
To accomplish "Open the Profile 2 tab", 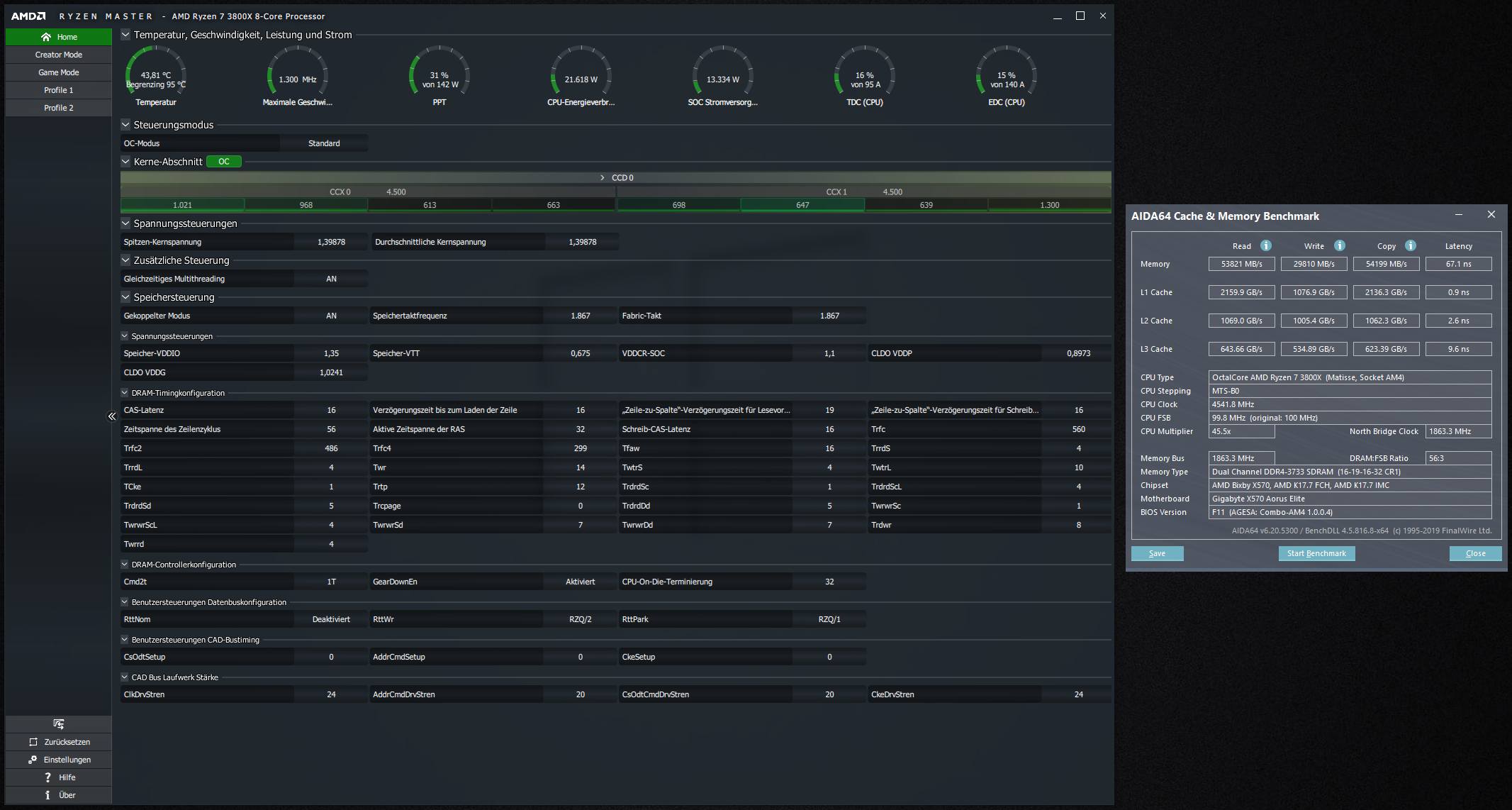I will tap(59, 108).
